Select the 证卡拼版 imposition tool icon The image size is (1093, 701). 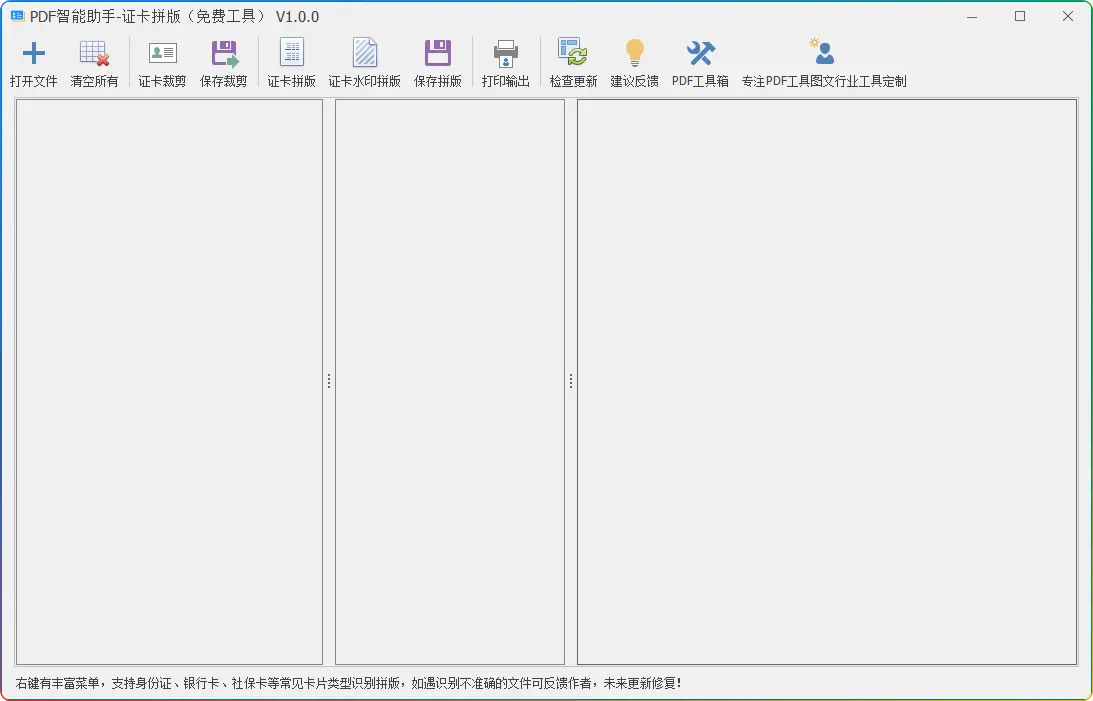[291, 62]
